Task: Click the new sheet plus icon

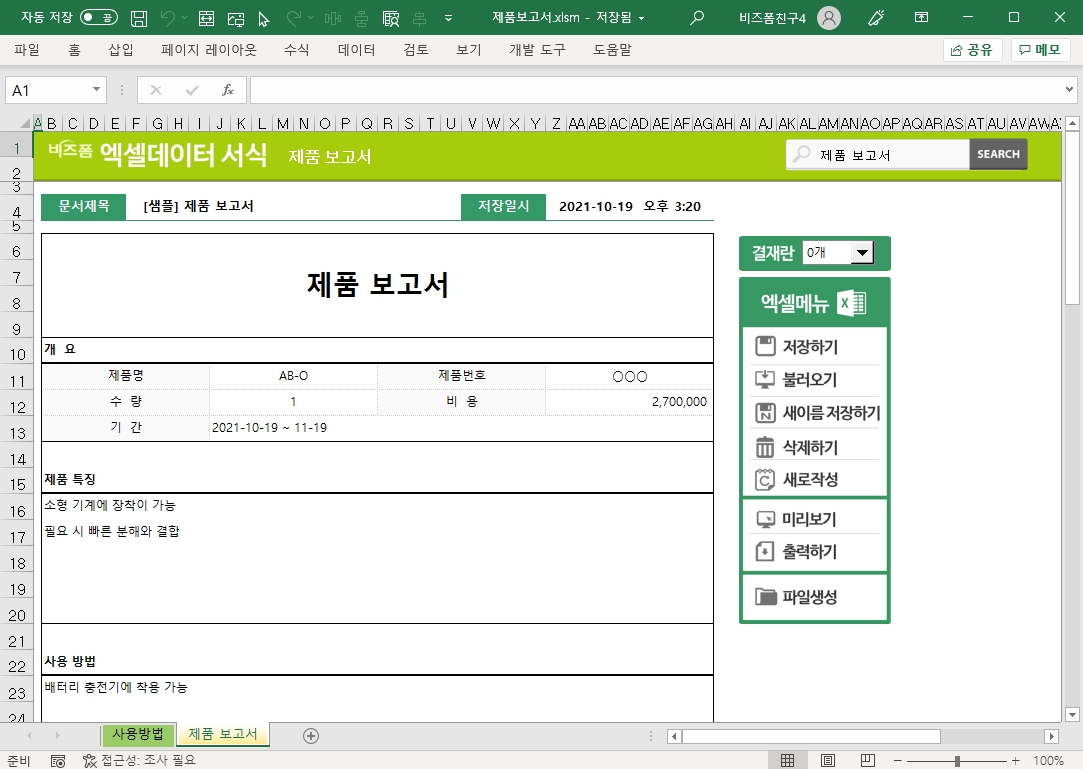Action: click(x=311, y=736)
